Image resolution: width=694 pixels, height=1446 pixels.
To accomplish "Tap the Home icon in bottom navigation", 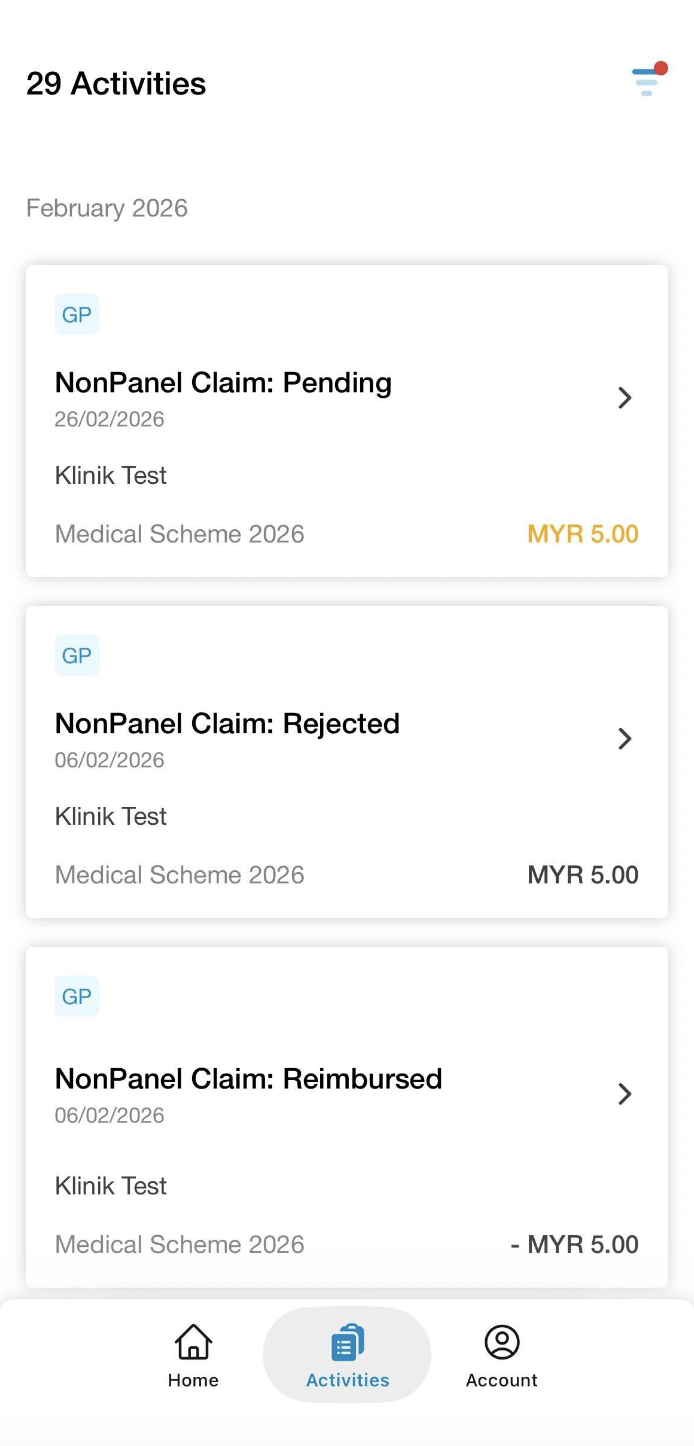I will (x=193, y=1342).
